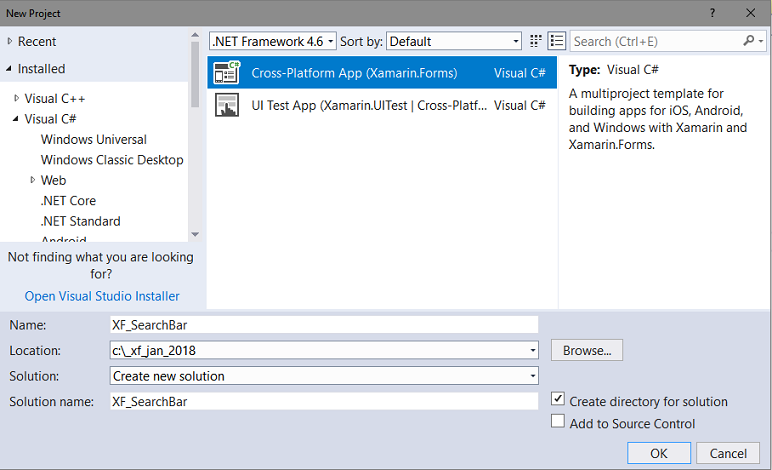Click tree scrollbar up arrow
The image size is (772, 470).
[x=195, y=35]
